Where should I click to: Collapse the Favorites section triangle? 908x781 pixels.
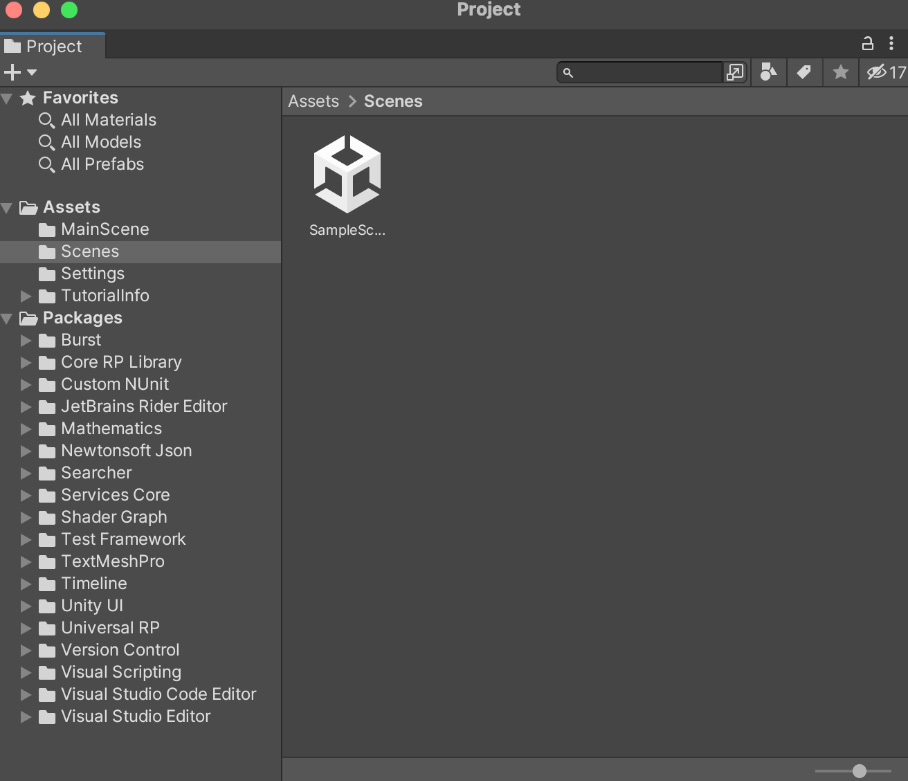pyautogui.click(x=7, y=98)
